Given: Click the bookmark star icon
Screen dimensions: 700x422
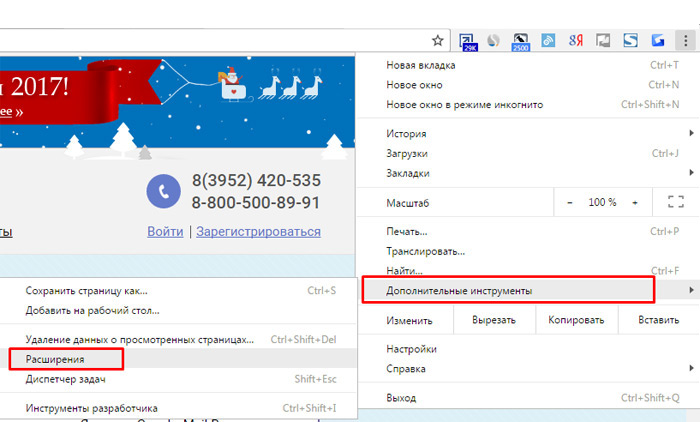Looking at the screenshot, I should tap(437, 41).
